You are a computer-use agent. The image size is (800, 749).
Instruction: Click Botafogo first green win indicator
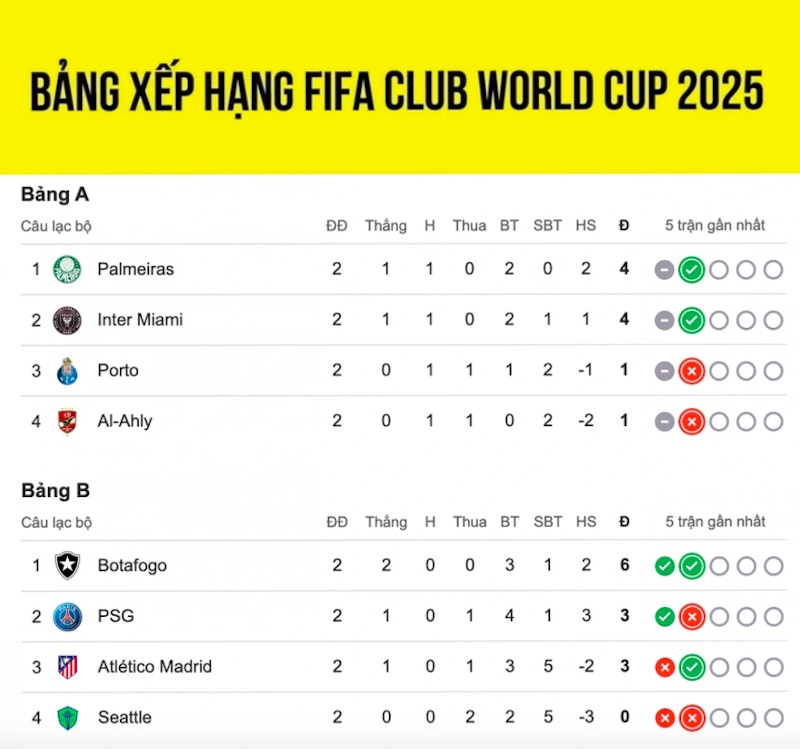(665, 566)
